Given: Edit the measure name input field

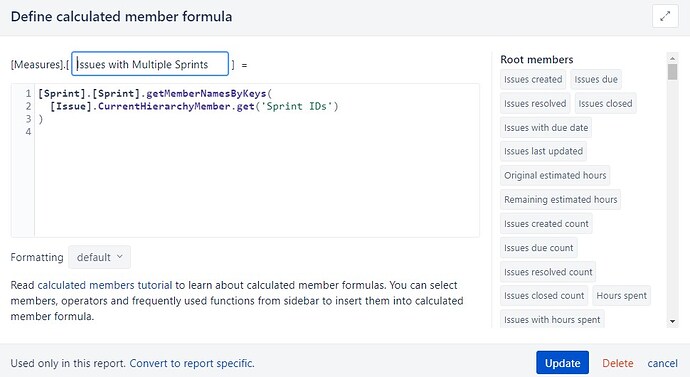Looking at the screenshot, I should click(x=150, y=64).
